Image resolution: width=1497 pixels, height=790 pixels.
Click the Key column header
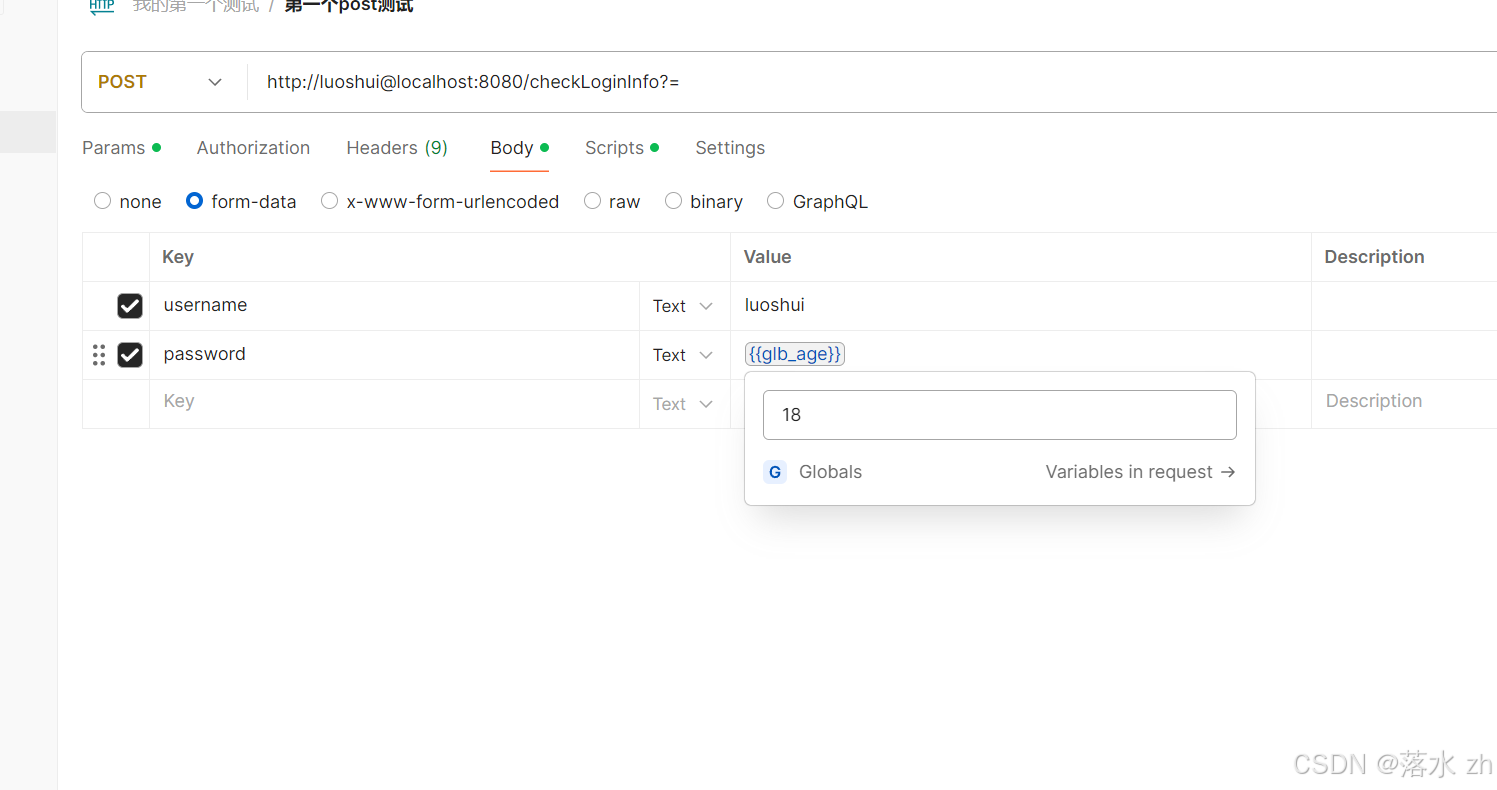click(x=178, y=257)
